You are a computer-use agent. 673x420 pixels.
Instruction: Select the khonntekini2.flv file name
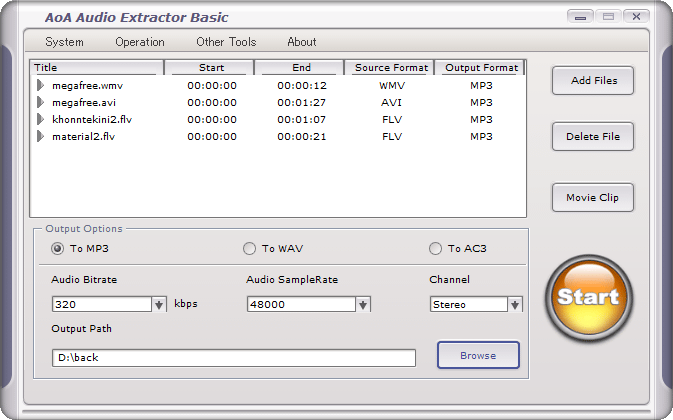tap(92, 120)
